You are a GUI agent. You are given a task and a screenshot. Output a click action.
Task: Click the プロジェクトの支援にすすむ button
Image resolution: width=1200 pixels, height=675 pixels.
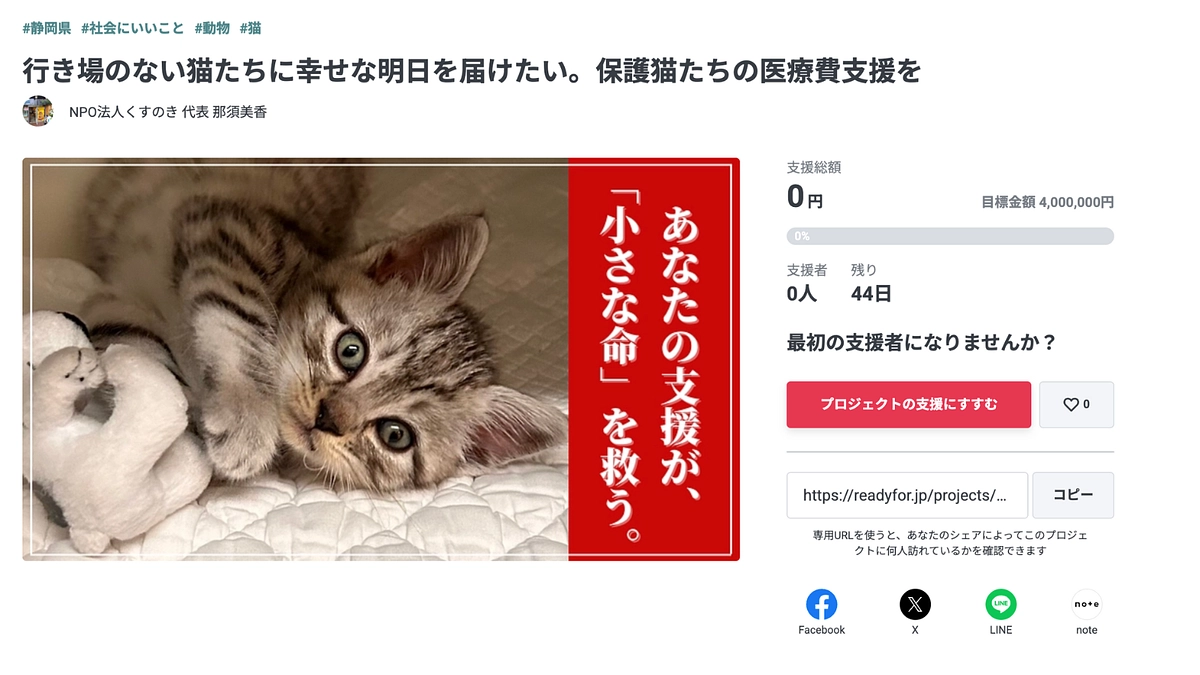908,404
